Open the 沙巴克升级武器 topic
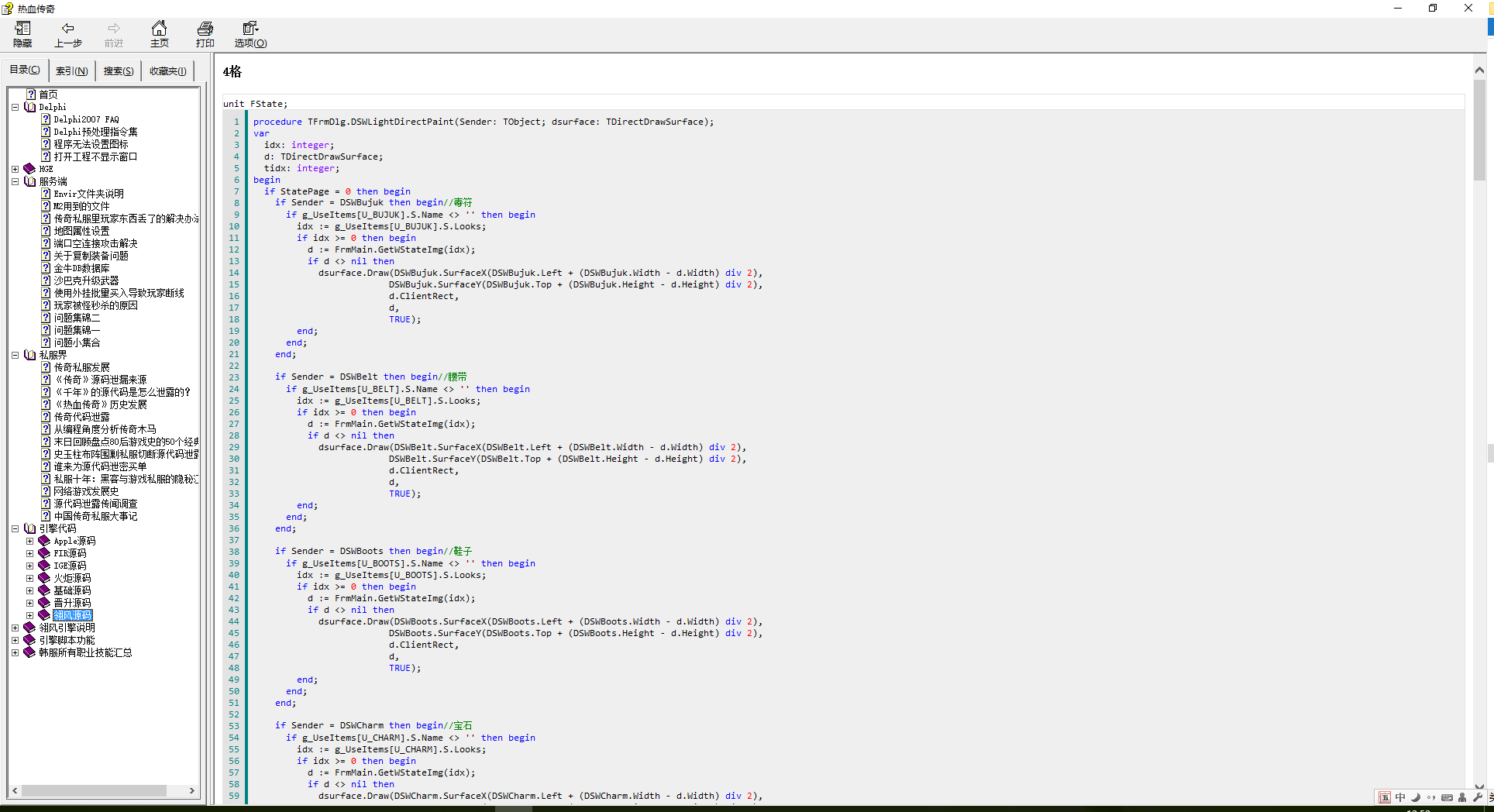Screen dimensions: 1494x812 [x=86, y=280]
